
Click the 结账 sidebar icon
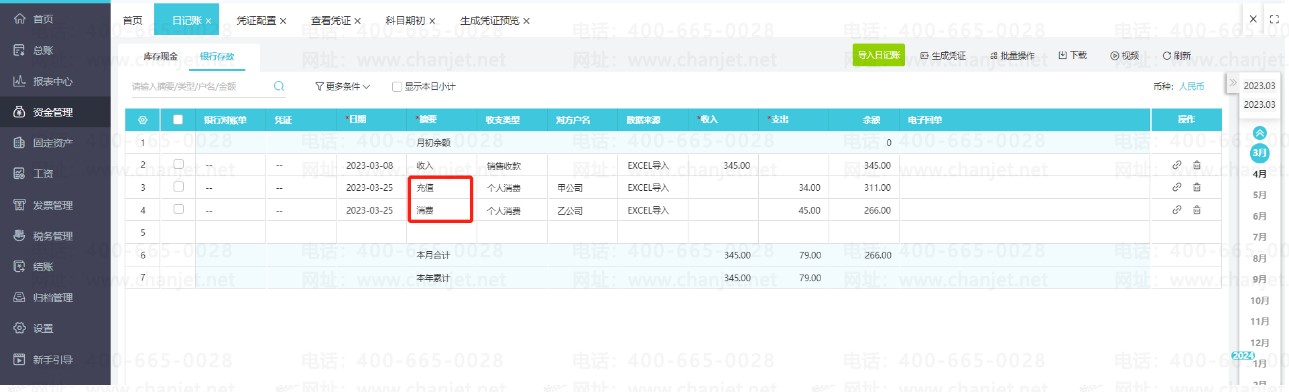(x=18, y=267)
